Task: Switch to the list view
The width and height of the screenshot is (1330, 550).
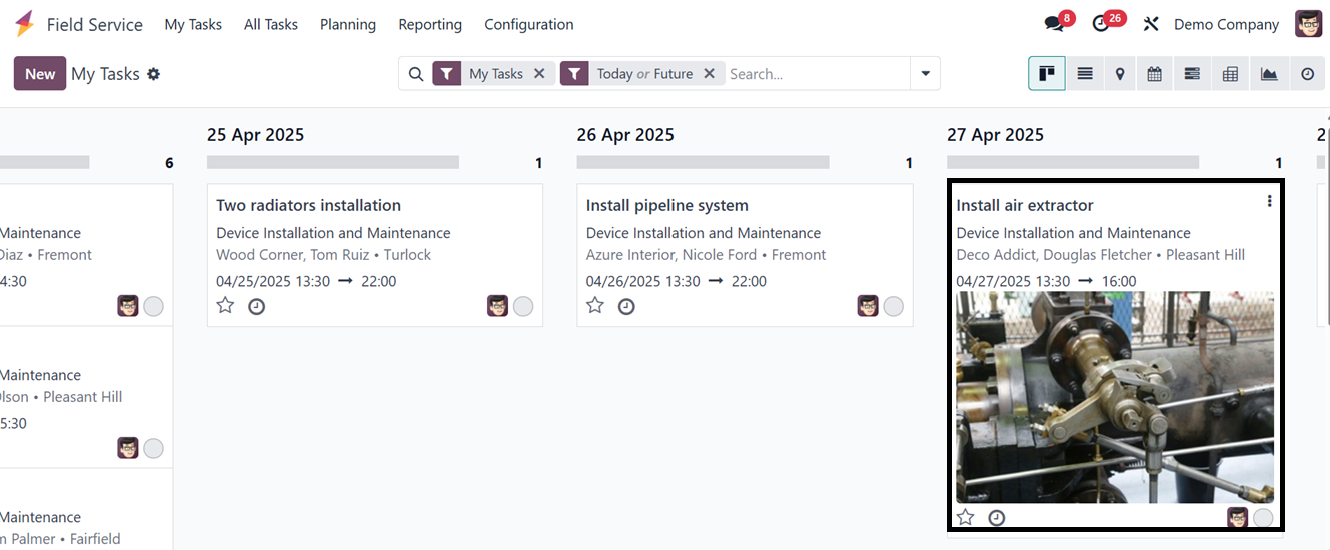Action: 1084,74
